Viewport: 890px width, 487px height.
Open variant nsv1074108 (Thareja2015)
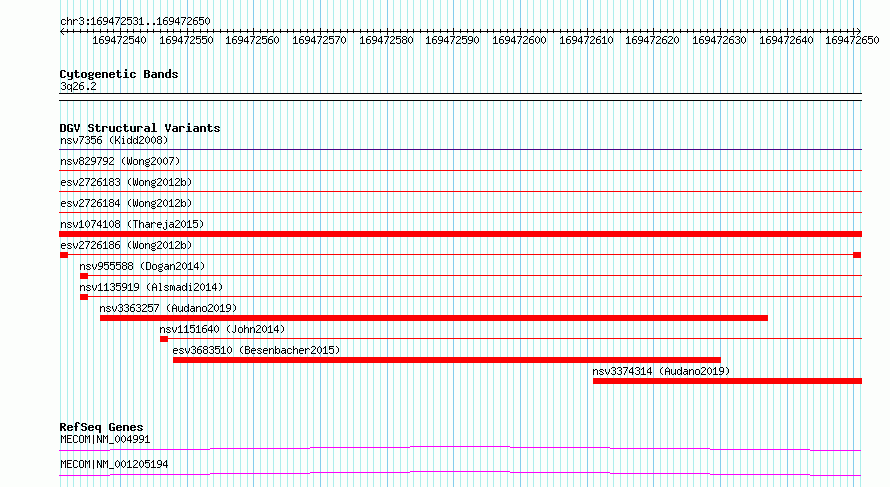(132, 224)
